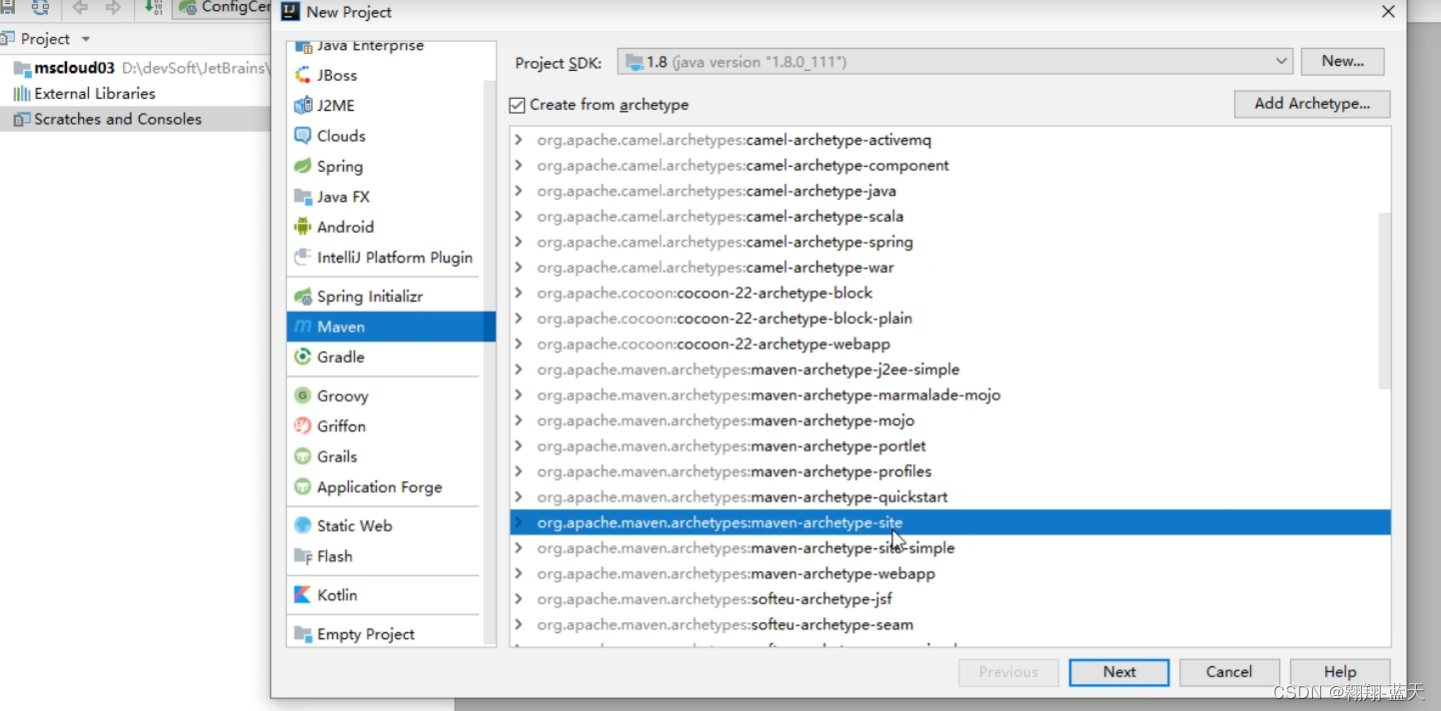Click External Libraries bars icon

click(21, 94)
